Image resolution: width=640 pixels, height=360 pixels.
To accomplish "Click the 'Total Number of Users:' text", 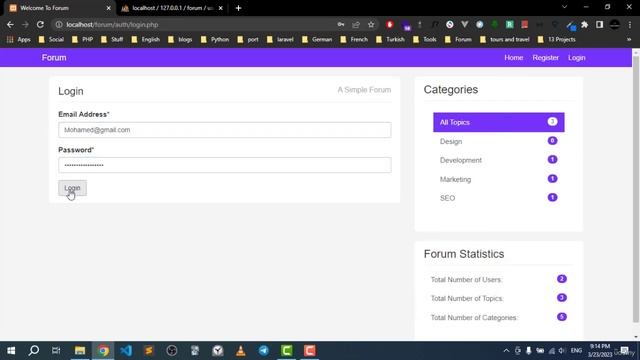I will click(466, 280).
